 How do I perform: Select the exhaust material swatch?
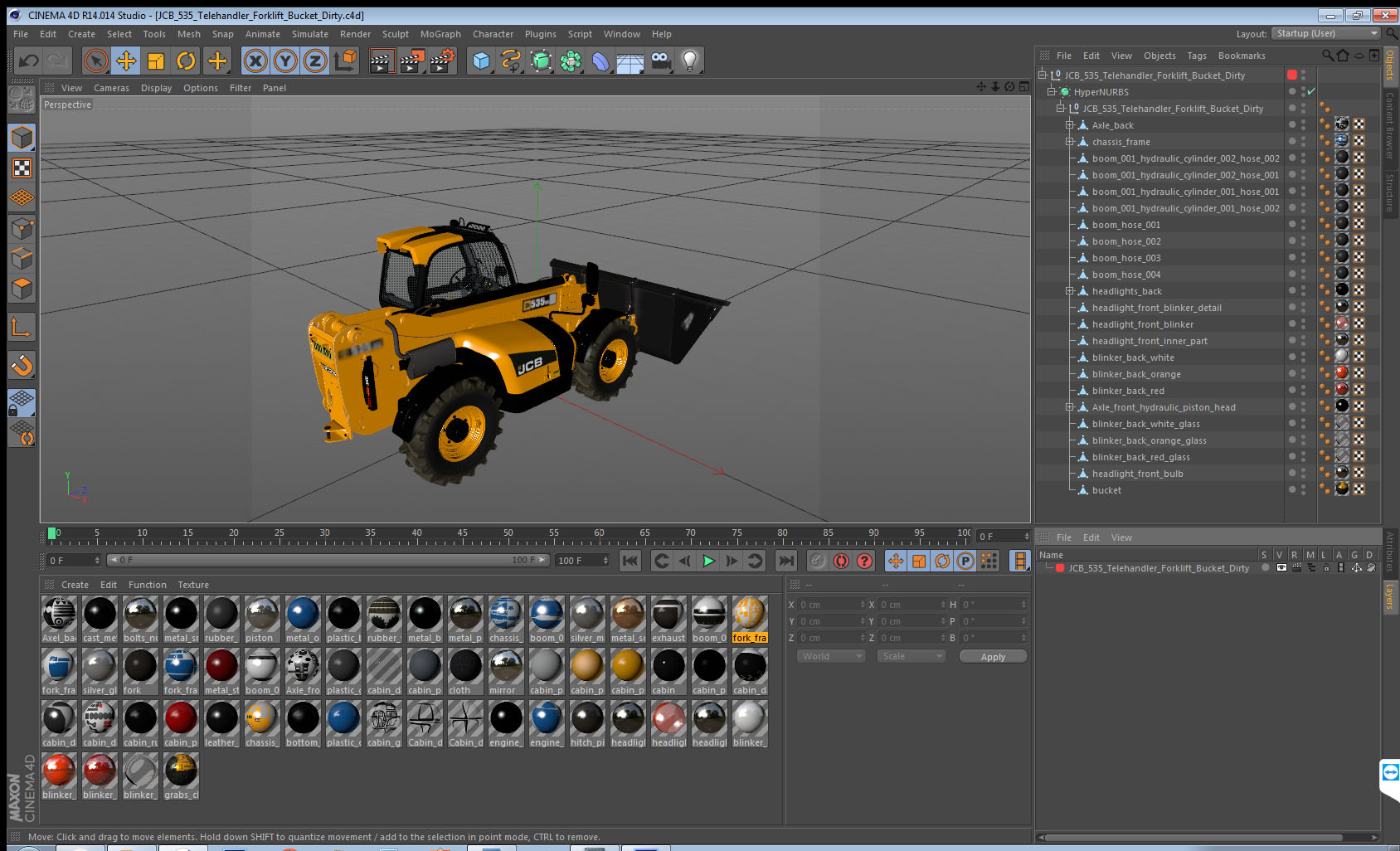point(668,620)
